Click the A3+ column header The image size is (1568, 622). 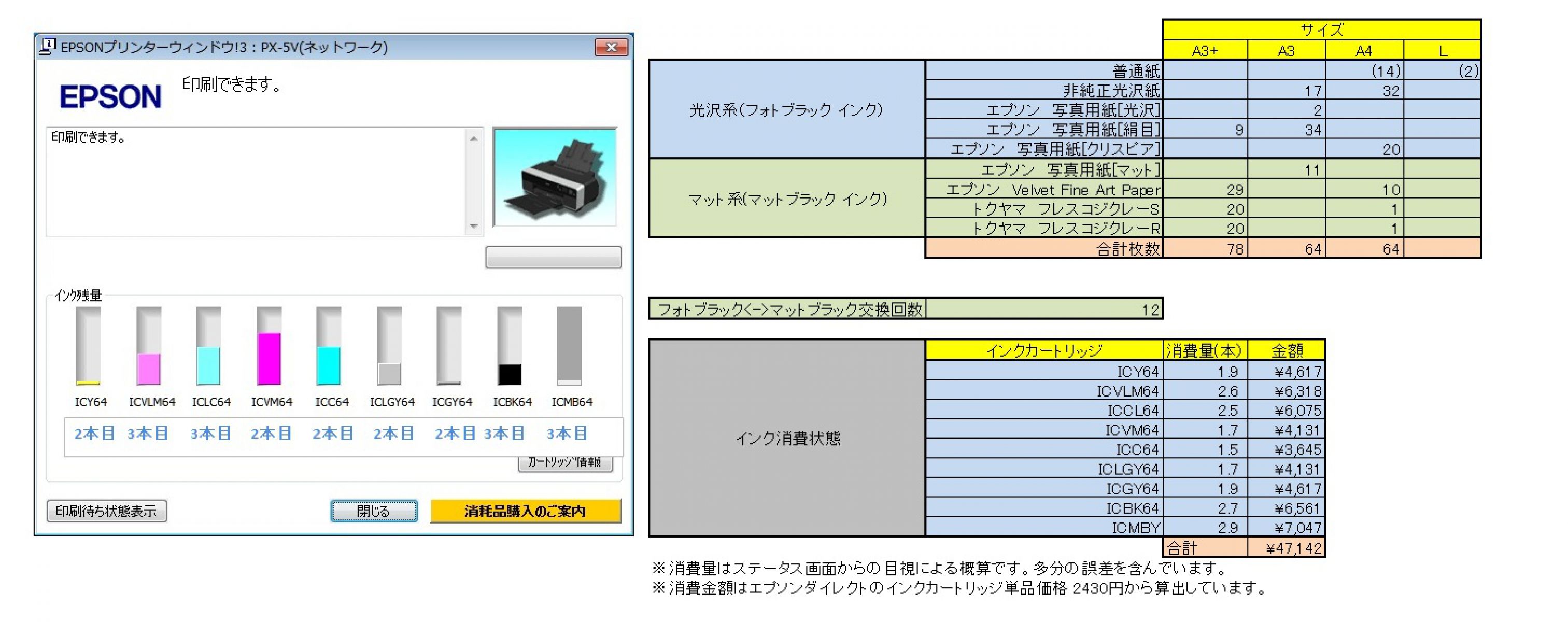tap(1205, 50)
